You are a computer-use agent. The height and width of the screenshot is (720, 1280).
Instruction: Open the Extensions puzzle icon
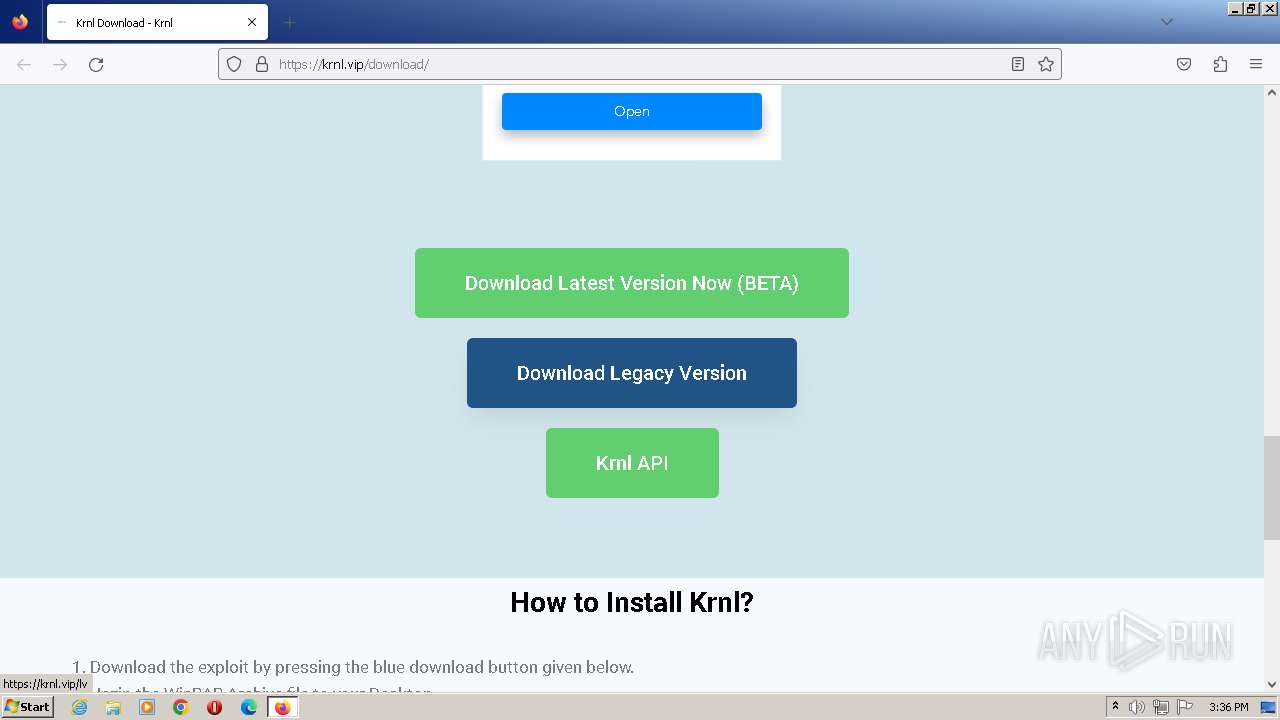(x=1220, y=64)
